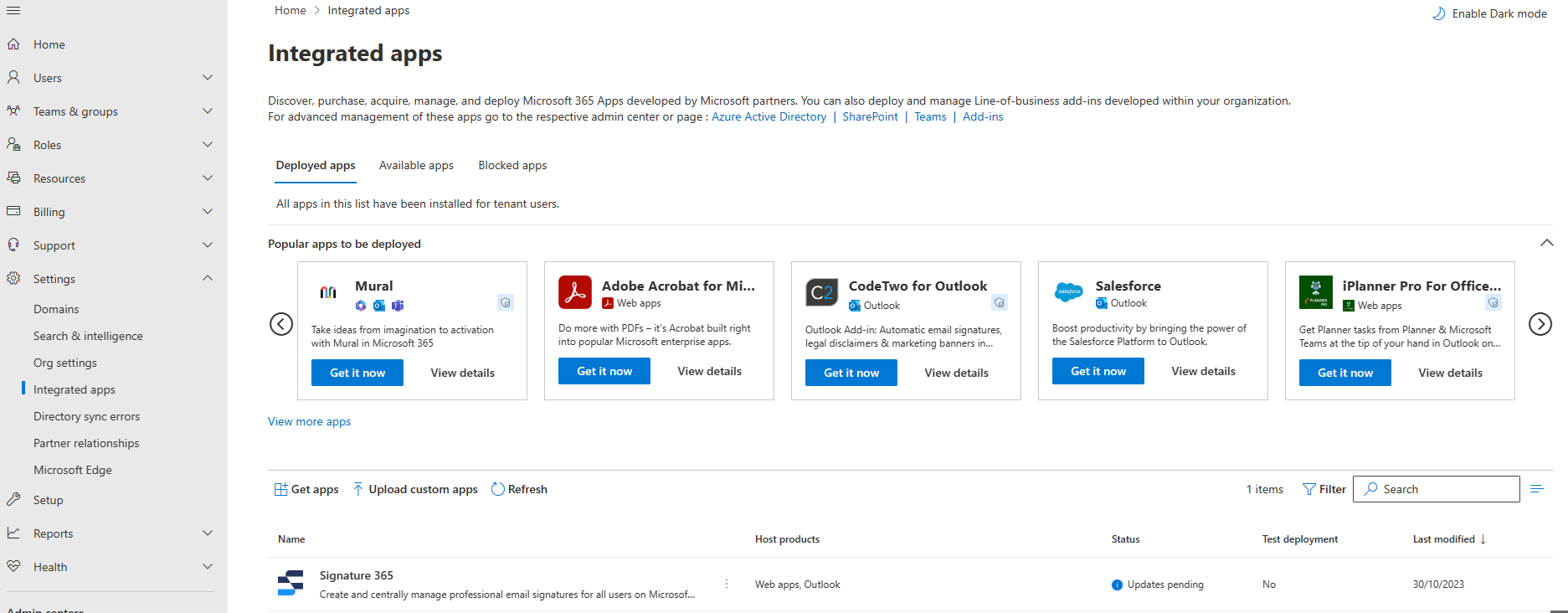
Task: Open the SharePoint admin link
Action: click(x=870, y=116)
